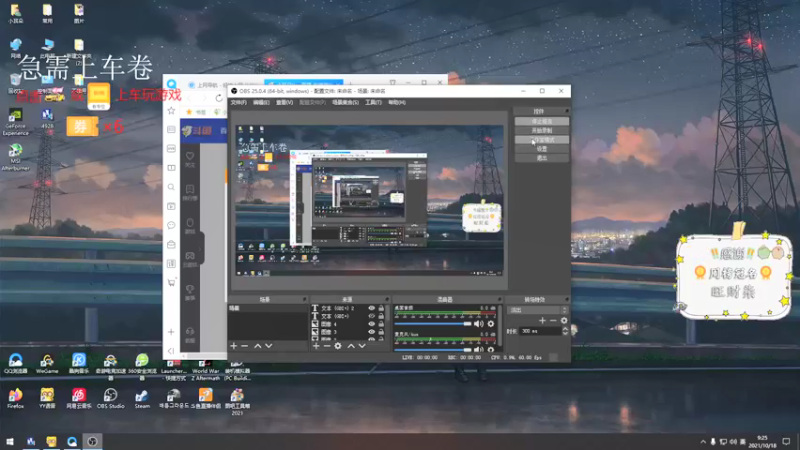This screenshot has width=800, height=450.
Task: Open 场景集合(S) menu in OBS
Action: 345,103
